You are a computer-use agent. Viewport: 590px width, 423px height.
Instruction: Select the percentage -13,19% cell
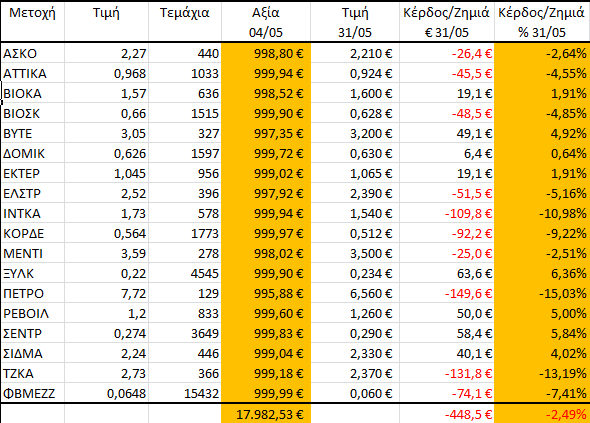click(x=542, y=373)
